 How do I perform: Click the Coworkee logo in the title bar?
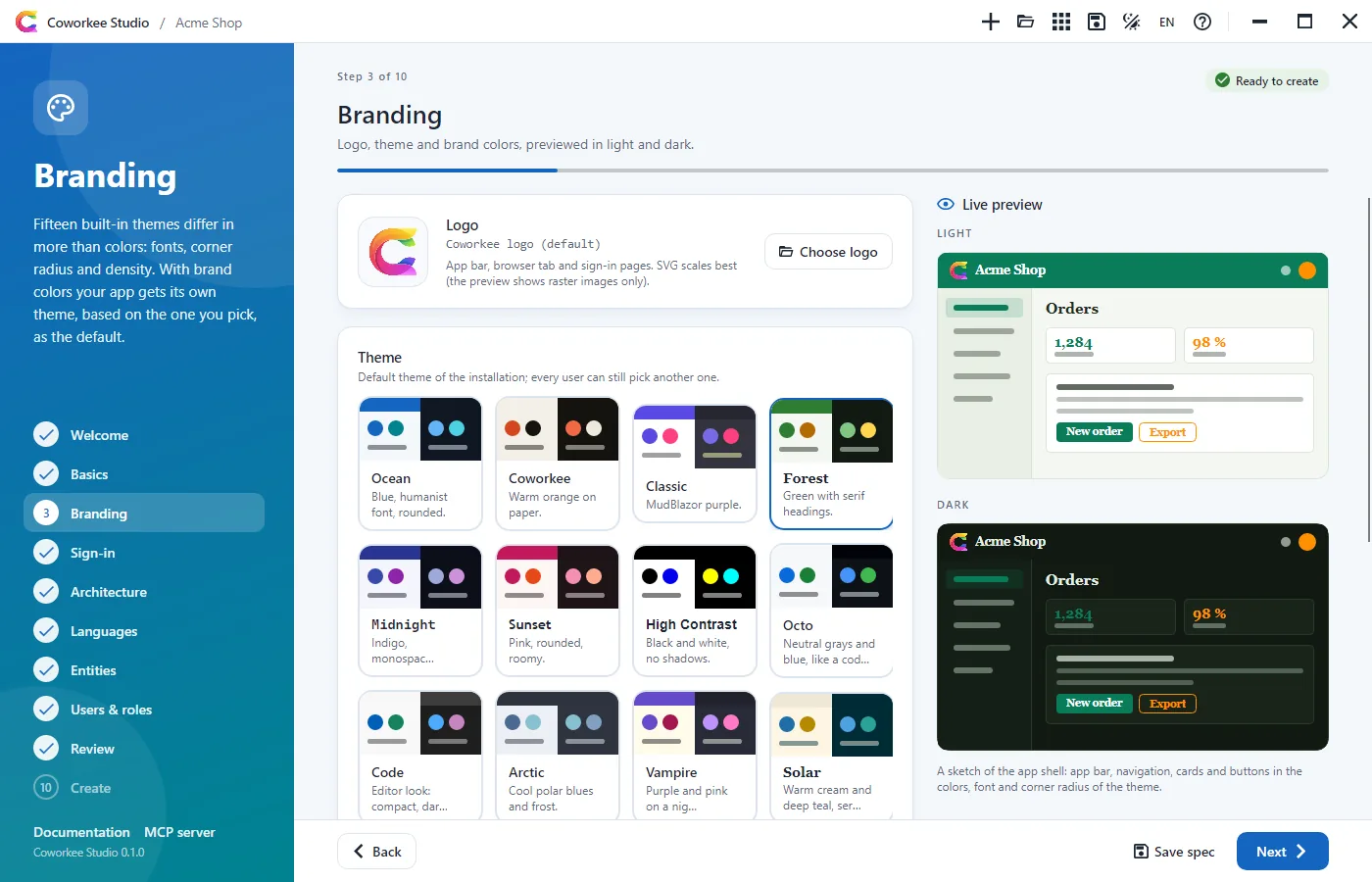point(26,22)
